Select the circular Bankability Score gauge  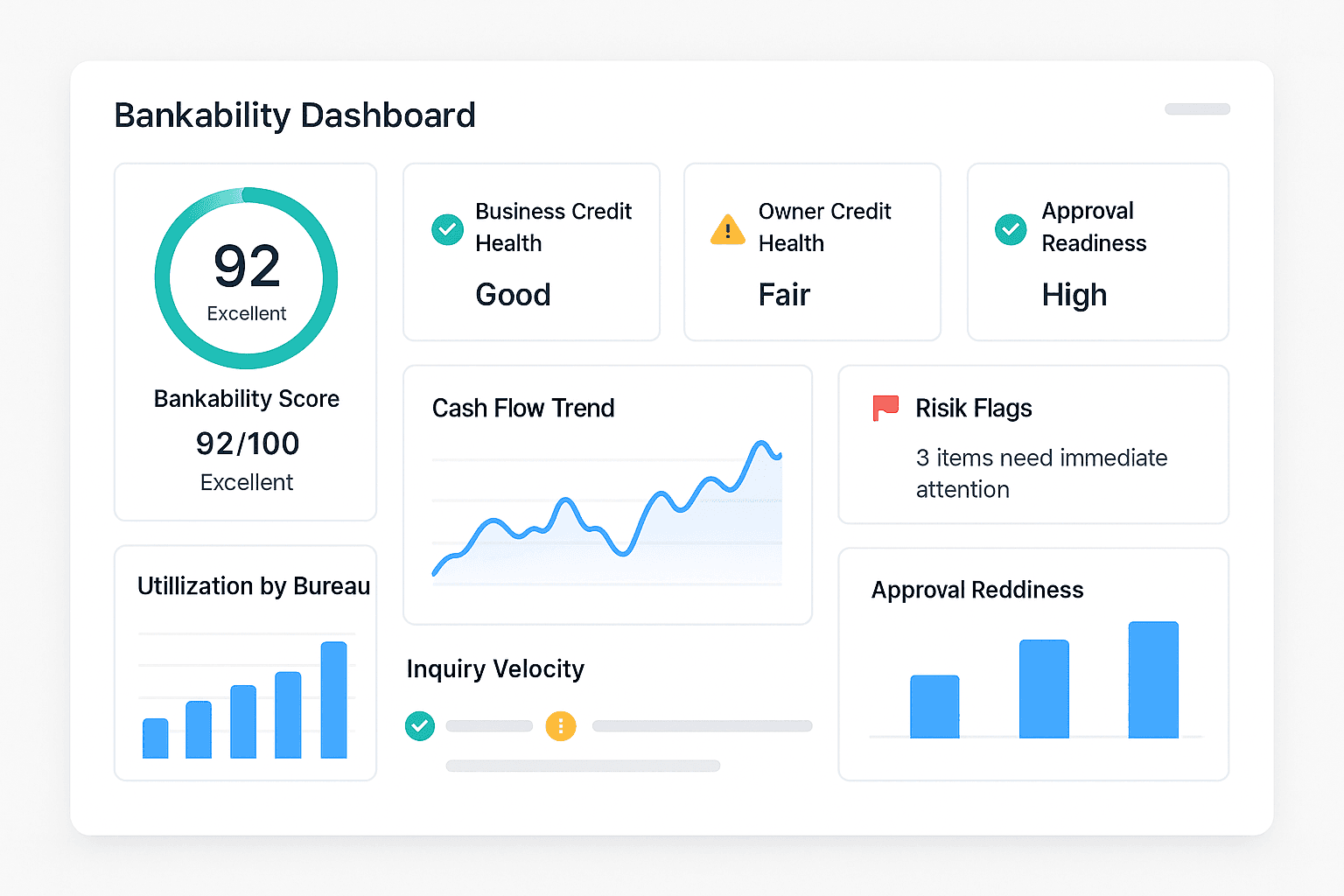click(x=246, y=276)
